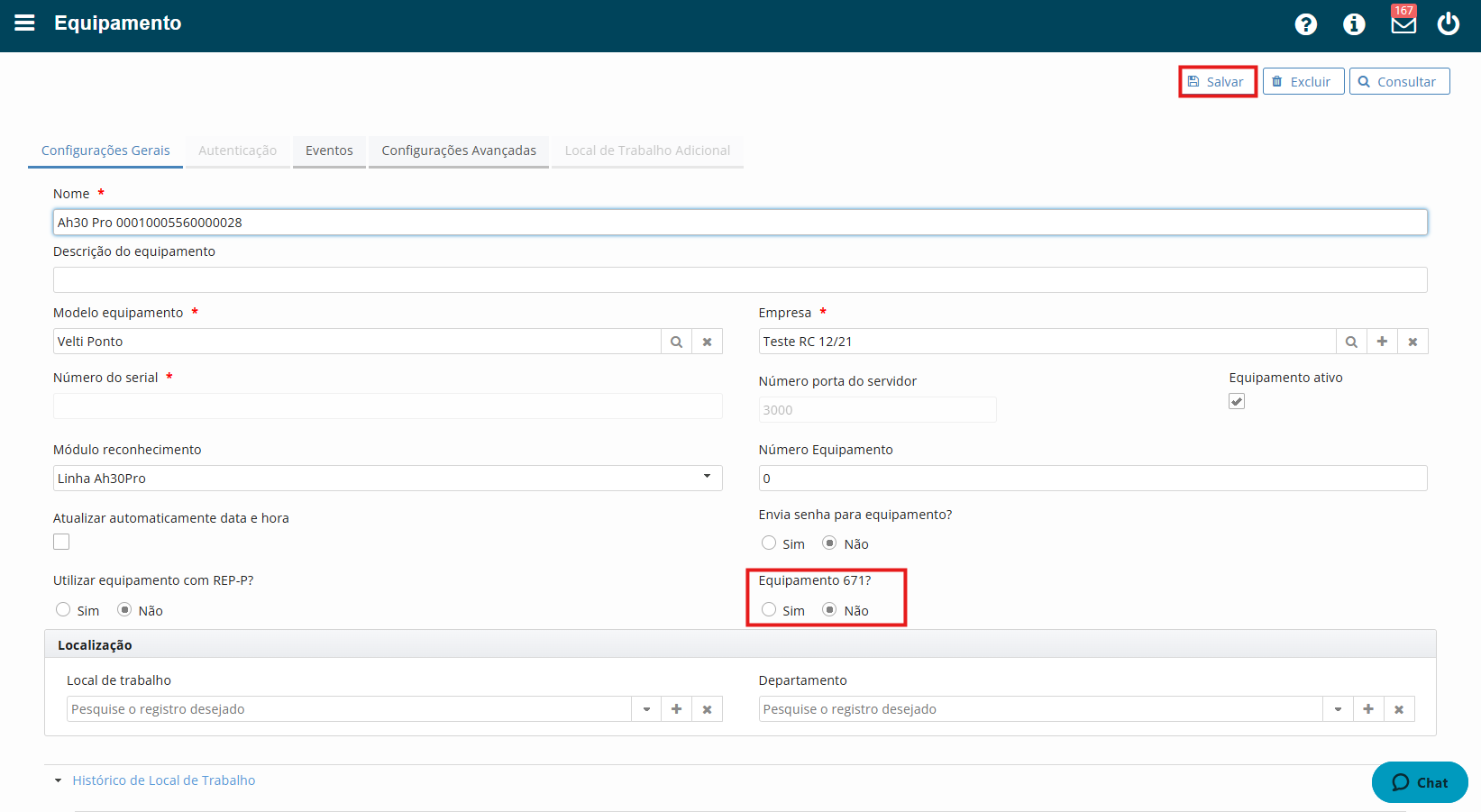Click the Modelo equipamento text field
Image resolution: width=1481 pixels, height=812 pixels.
(357, 342)
